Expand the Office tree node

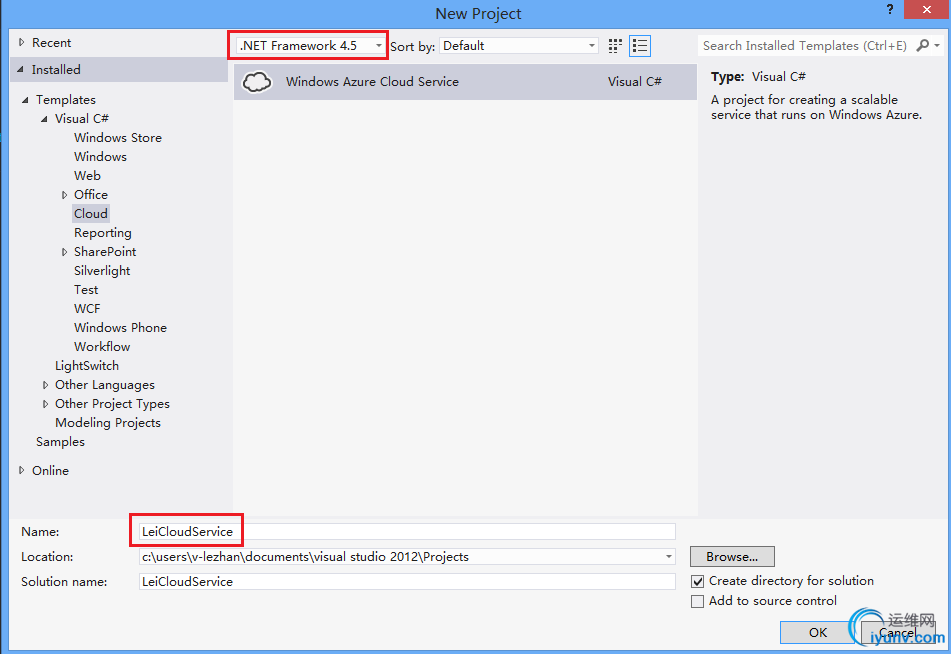[x=64, y=195]
